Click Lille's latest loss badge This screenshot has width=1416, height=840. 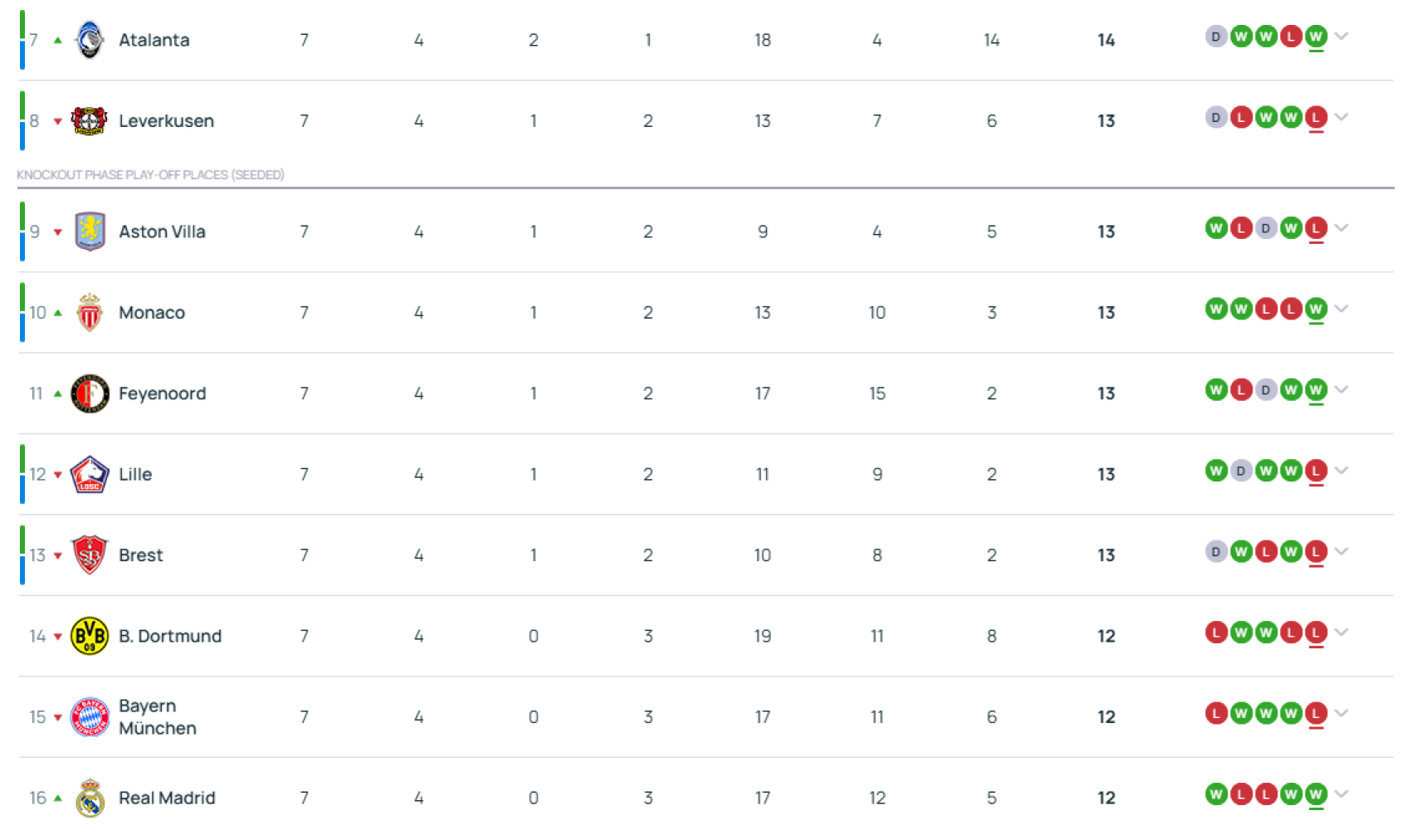pyautogui.click(x=1316, y=470)
